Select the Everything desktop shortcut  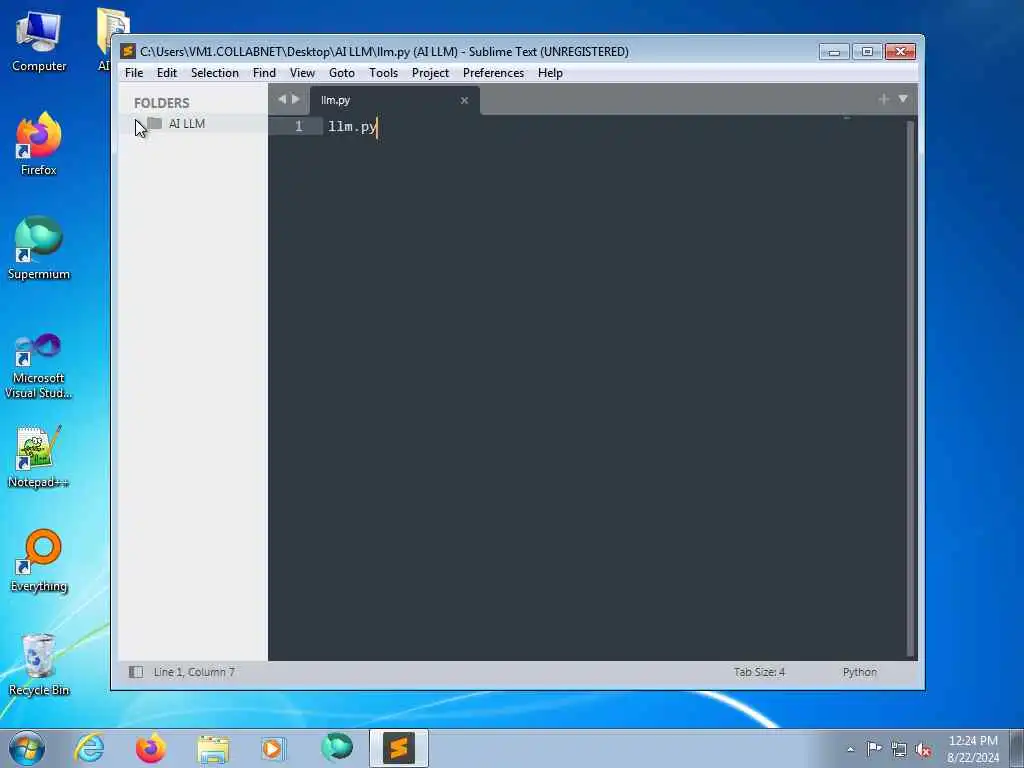pyautogui.click(x=39, y=560)
